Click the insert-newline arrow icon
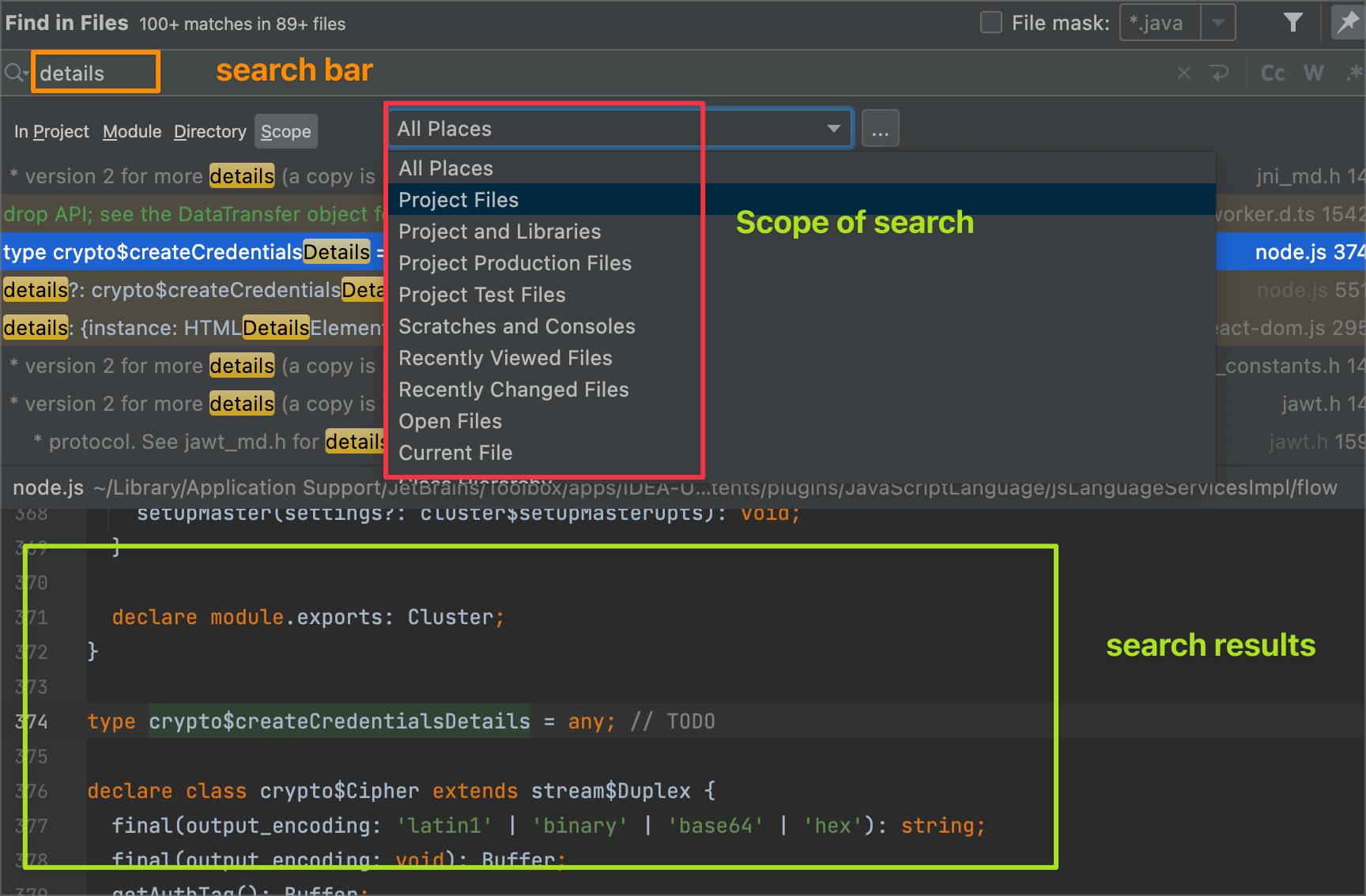The image size is (1366, 896). (x=1221, y=72)
